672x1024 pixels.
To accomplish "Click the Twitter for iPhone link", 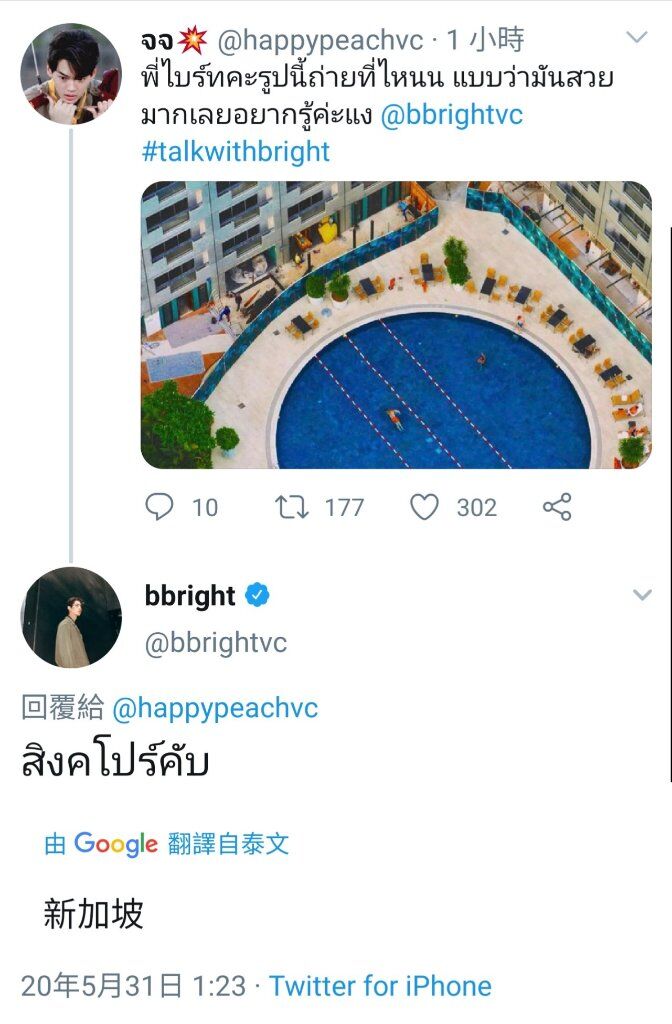I will click(380, 986).
